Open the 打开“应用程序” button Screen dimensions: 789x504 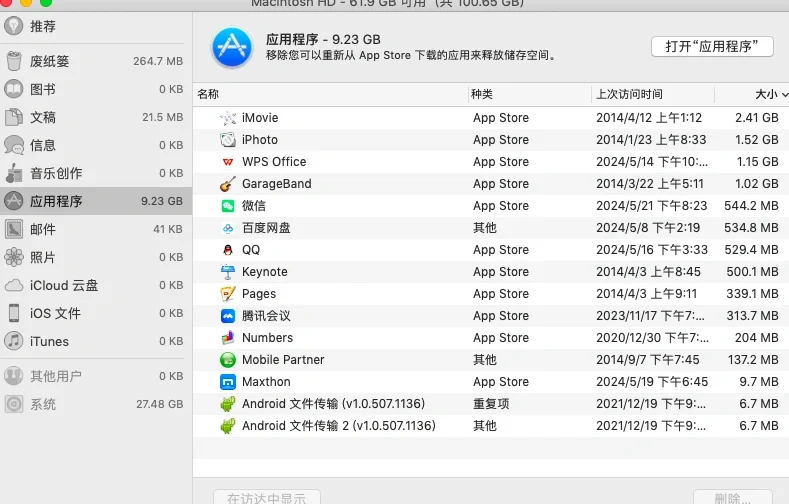[x=712, y=46]
